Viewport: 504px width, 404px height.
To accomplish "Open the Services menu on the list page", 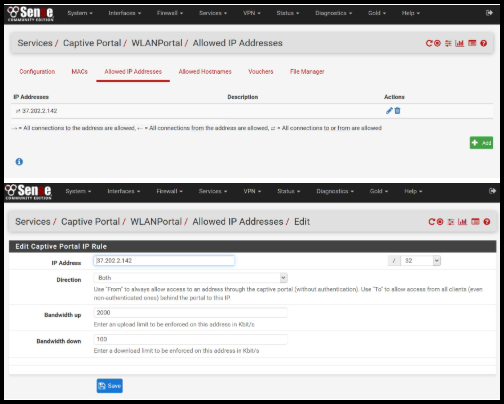I will click(x=213, y=13).
